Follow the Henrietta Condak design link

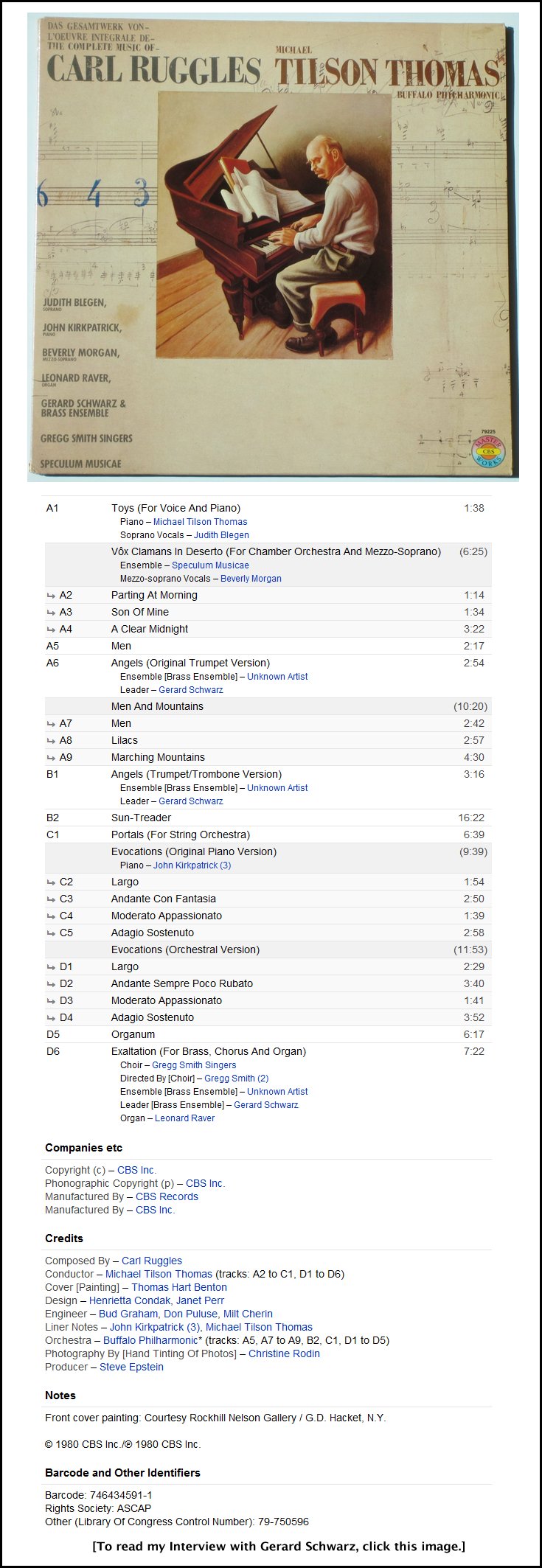coord(130,1300)
